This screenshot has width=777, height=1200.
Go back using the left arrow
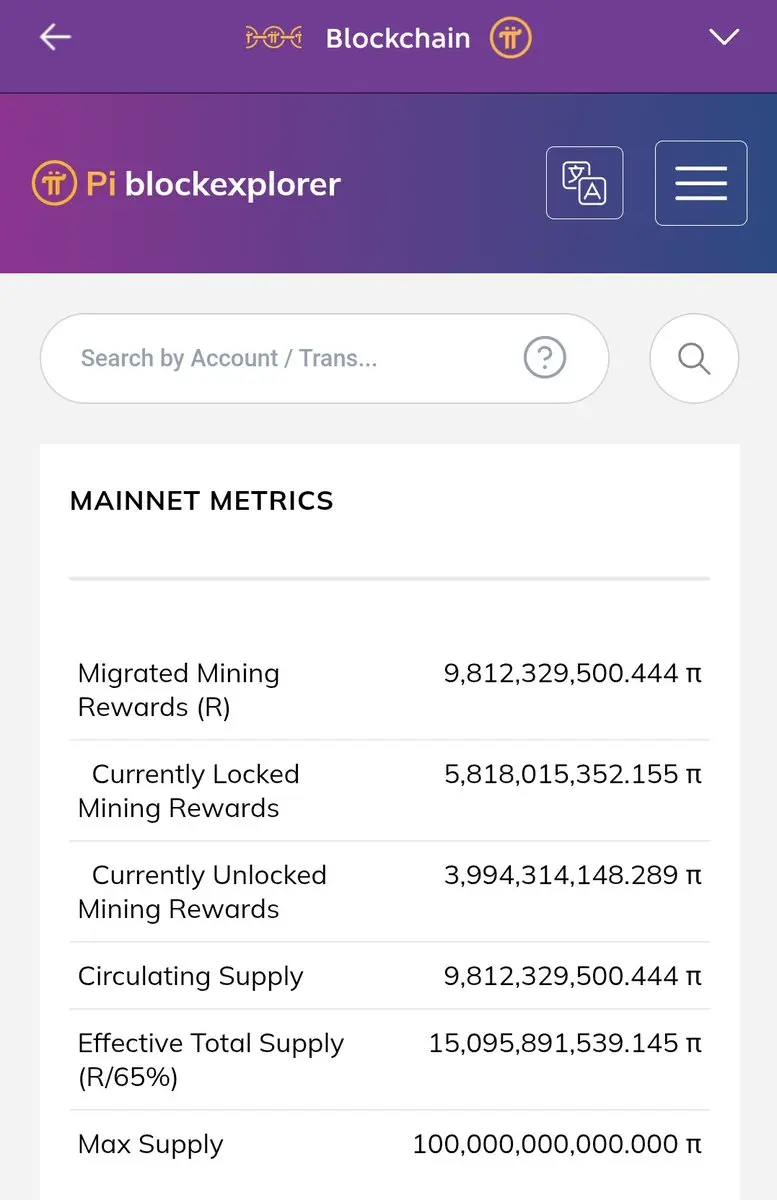click(55, 38)
